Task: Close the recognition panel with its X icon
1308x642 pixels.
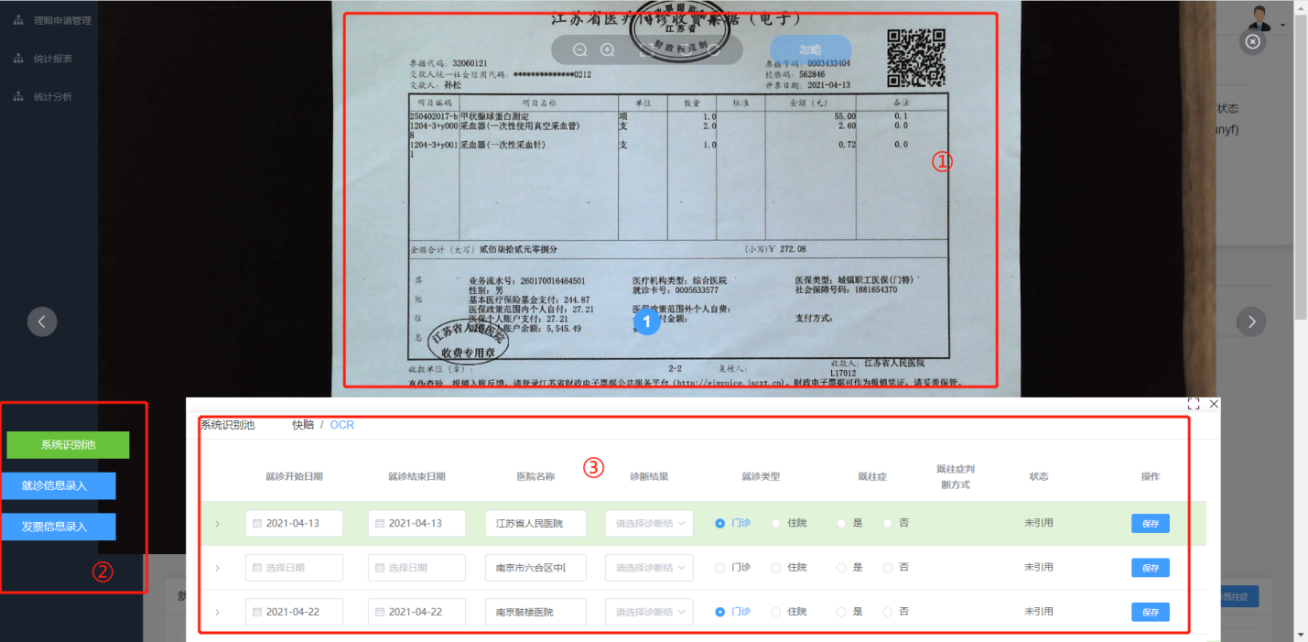Action: 1214,404
